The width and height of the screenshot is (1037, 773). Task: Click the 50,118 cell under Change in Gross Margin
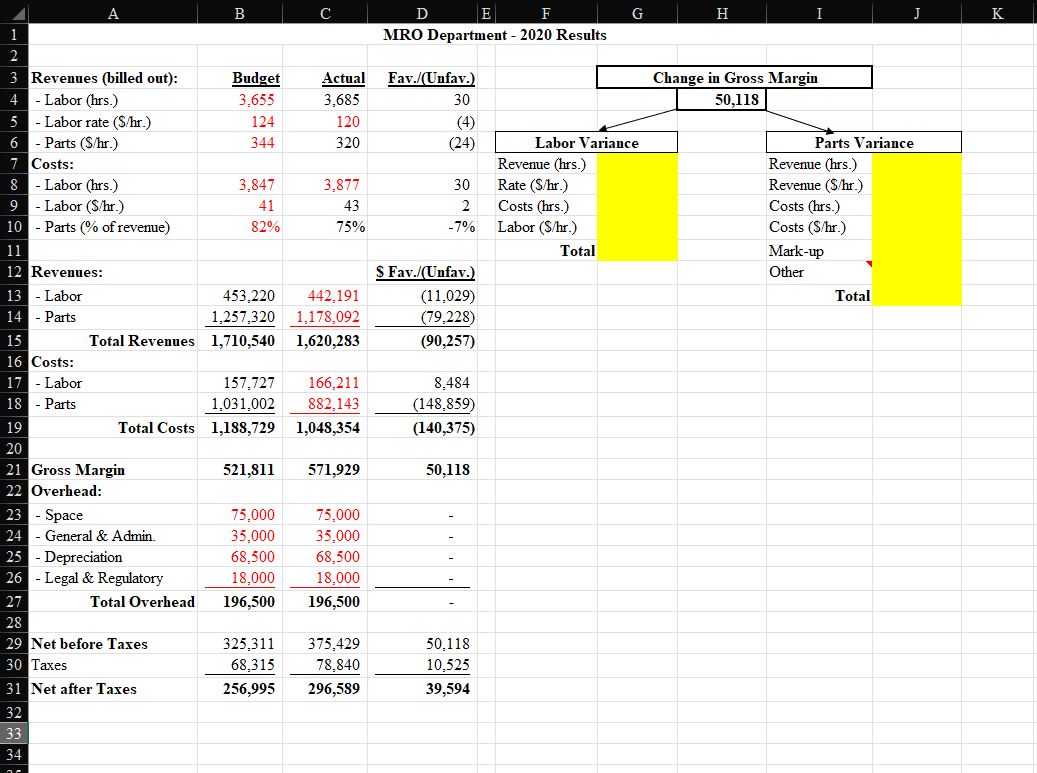point(722,100)
